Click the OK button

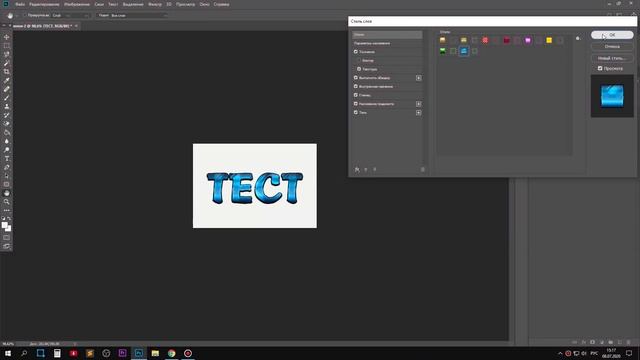(x=612, y=35)
